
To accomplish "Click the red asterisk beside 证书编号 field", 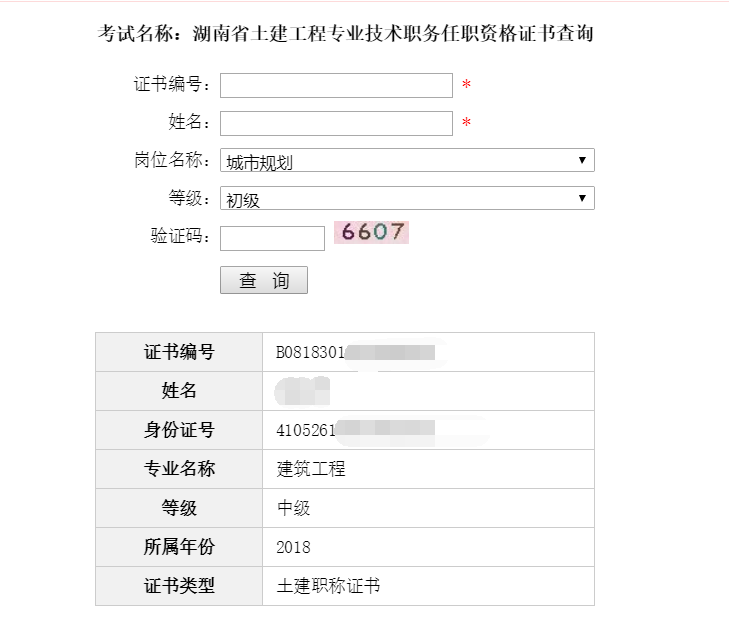I will (x=466, y=87).
